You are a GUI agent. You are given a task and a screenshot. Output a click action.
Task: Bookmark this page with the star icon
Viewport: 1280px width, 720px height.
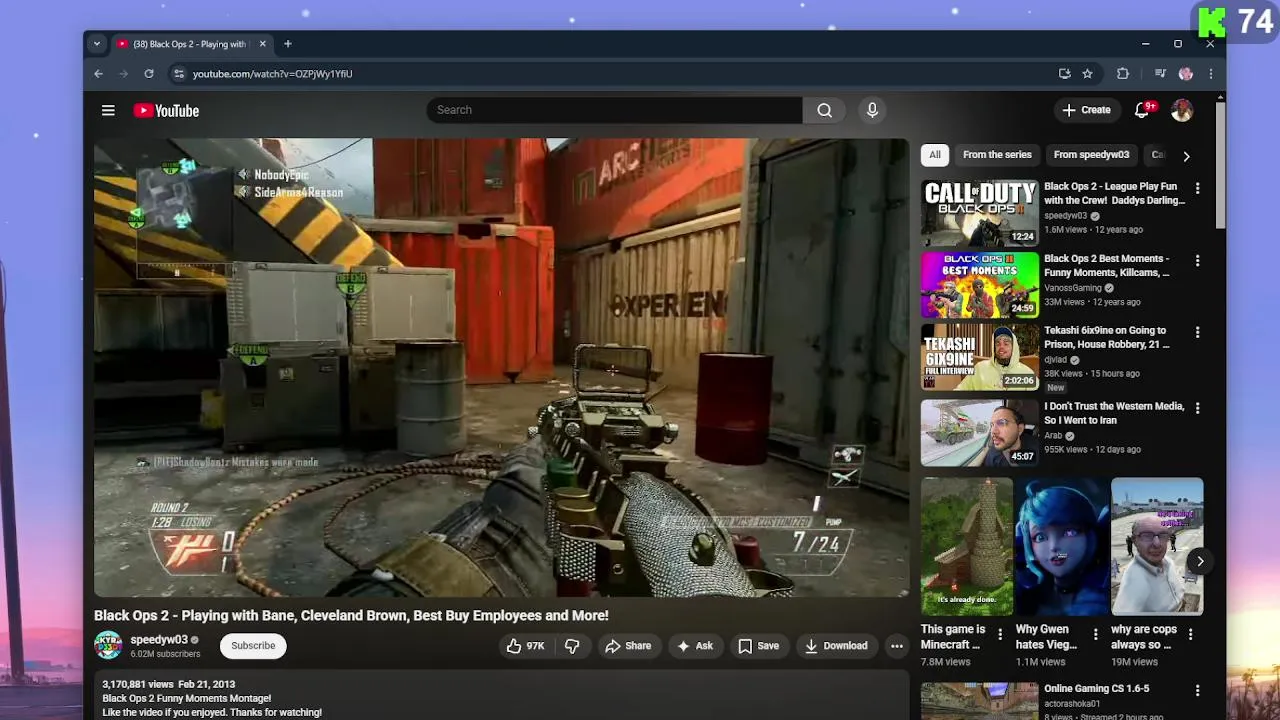(x=1087, y=74)
